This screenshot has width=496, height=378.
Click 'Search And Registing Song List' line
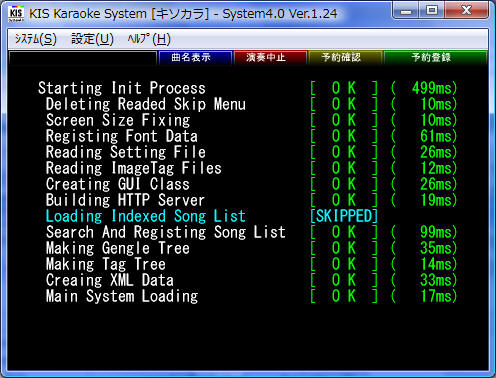(x=166, y=232)
